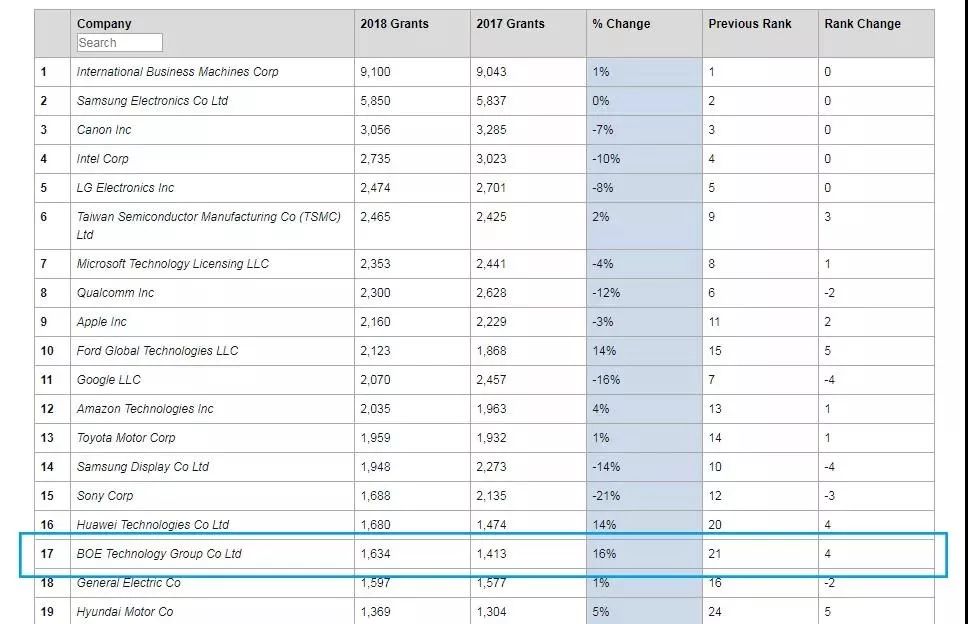Select LG Electronics Inc in the table

click(x=125, y=188)
